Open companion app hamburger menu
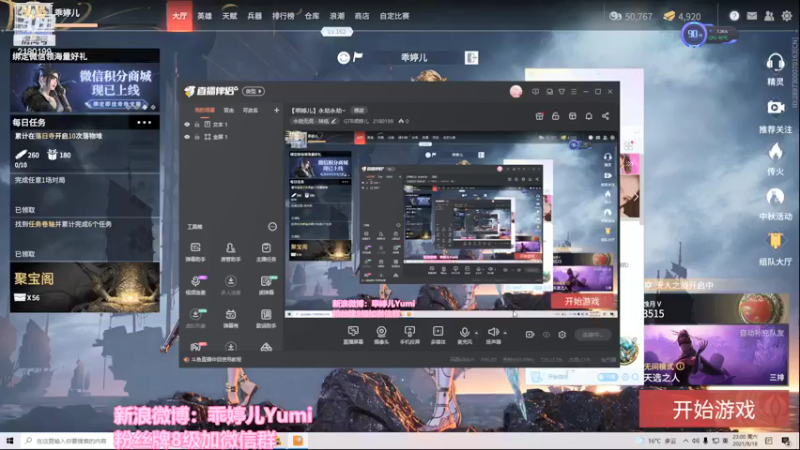Viewport: 800px width, 450px height. click(x=574, y=92)
